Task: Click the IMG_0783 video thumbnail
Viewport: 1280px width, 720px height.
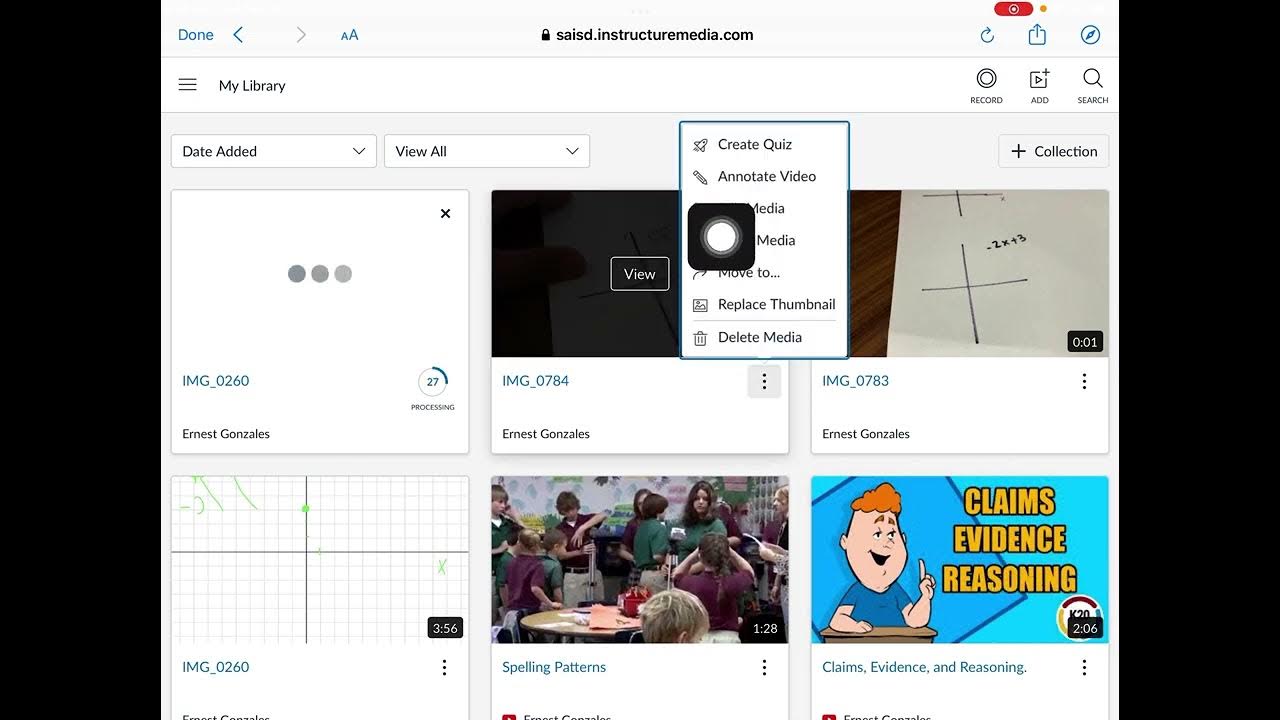Action: pos(980,273)
